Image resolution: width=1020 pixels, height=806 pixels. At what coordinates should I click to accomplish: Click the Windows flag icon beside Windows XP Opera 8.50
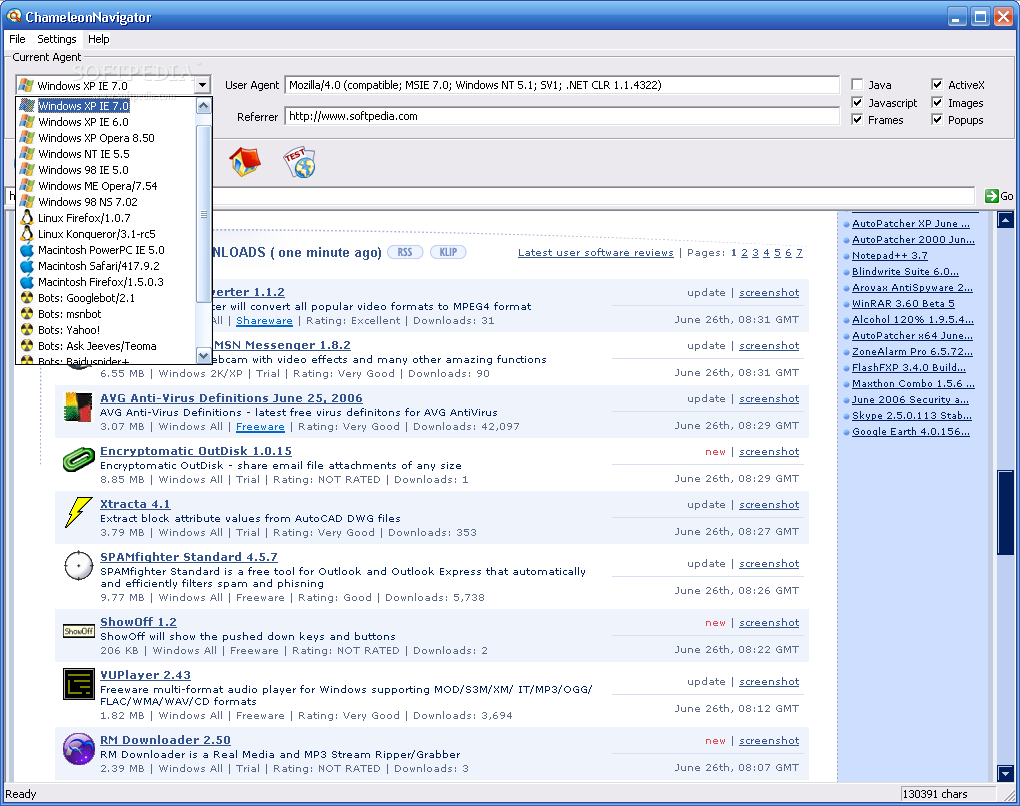coord(27,138)
